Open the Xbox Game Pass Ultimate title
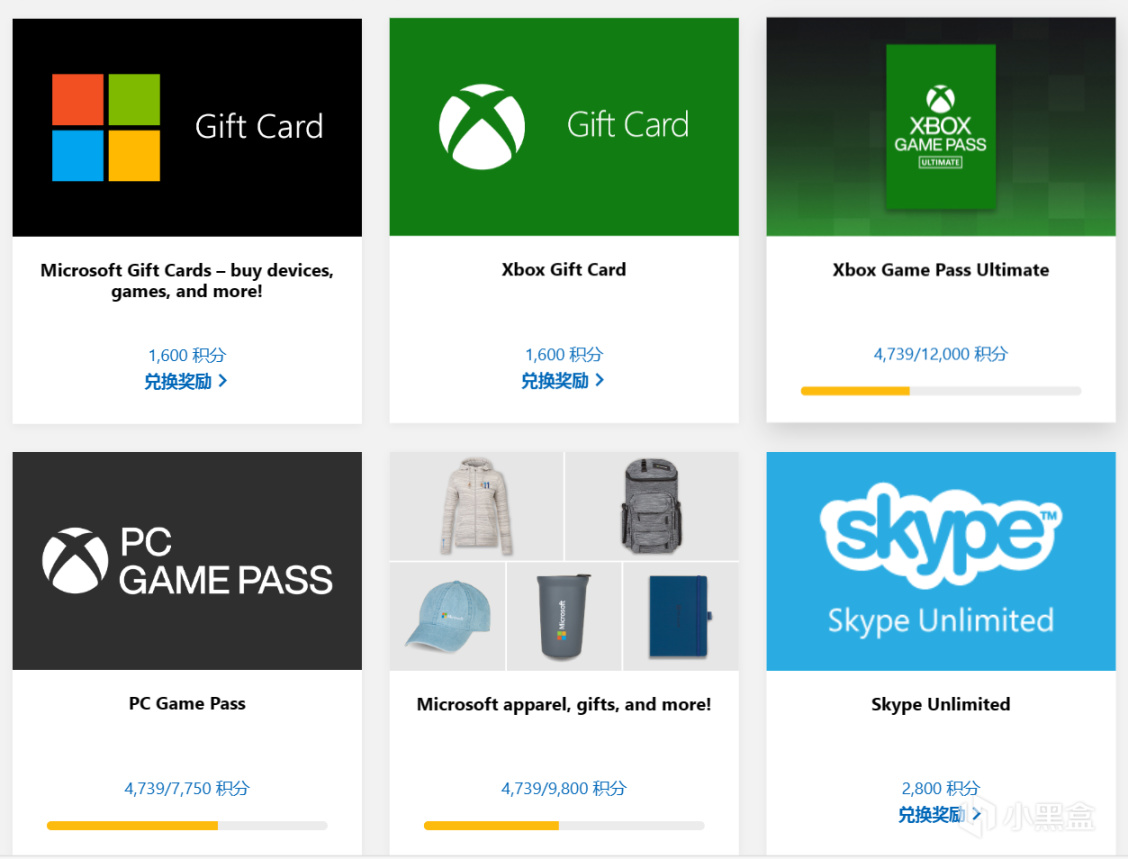 click(x=940, y=270)
